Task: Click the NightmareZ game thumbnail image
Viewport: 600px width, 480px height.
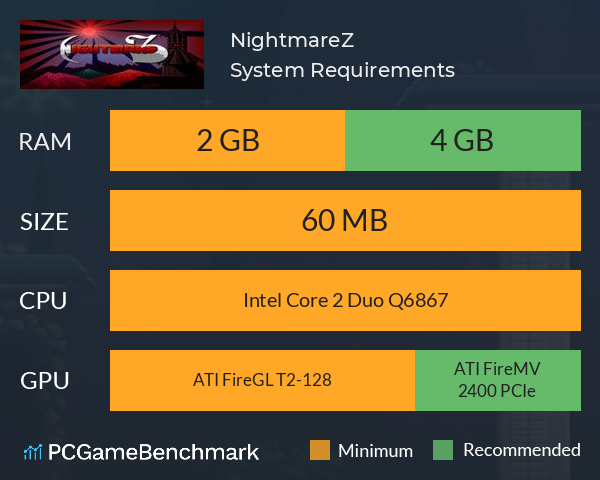Action: click(x=112, y=54)
